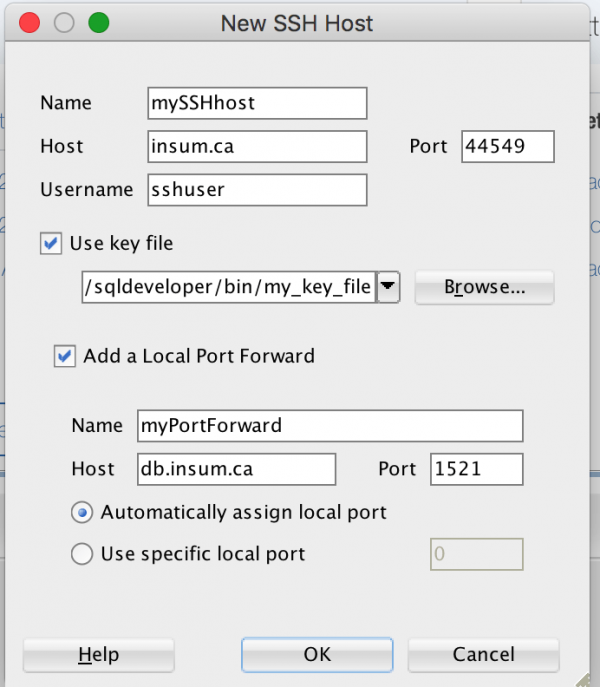Image resolution: width=600 pixels, height=687 pixels.
Task: Toggle Add a Local Port Forward checkbox
Action: 65,355
